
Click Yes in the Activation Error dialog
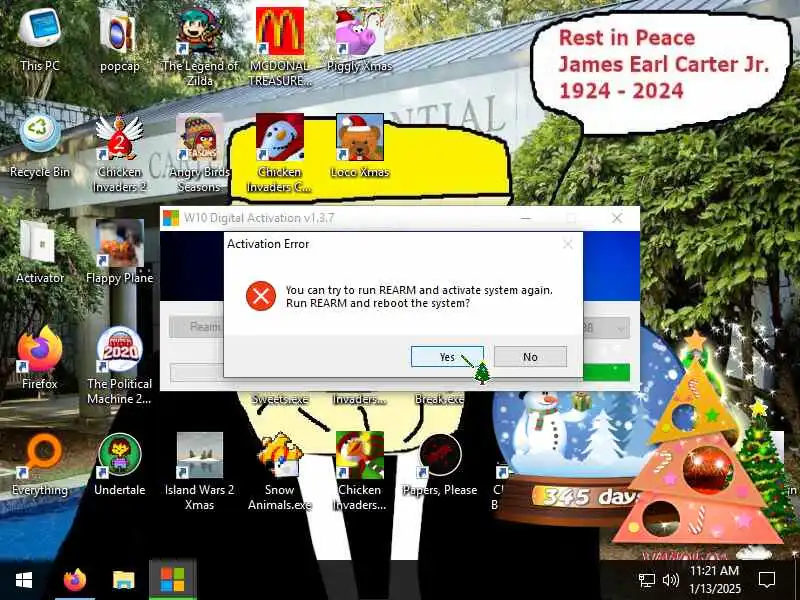[x=447, y=357]
